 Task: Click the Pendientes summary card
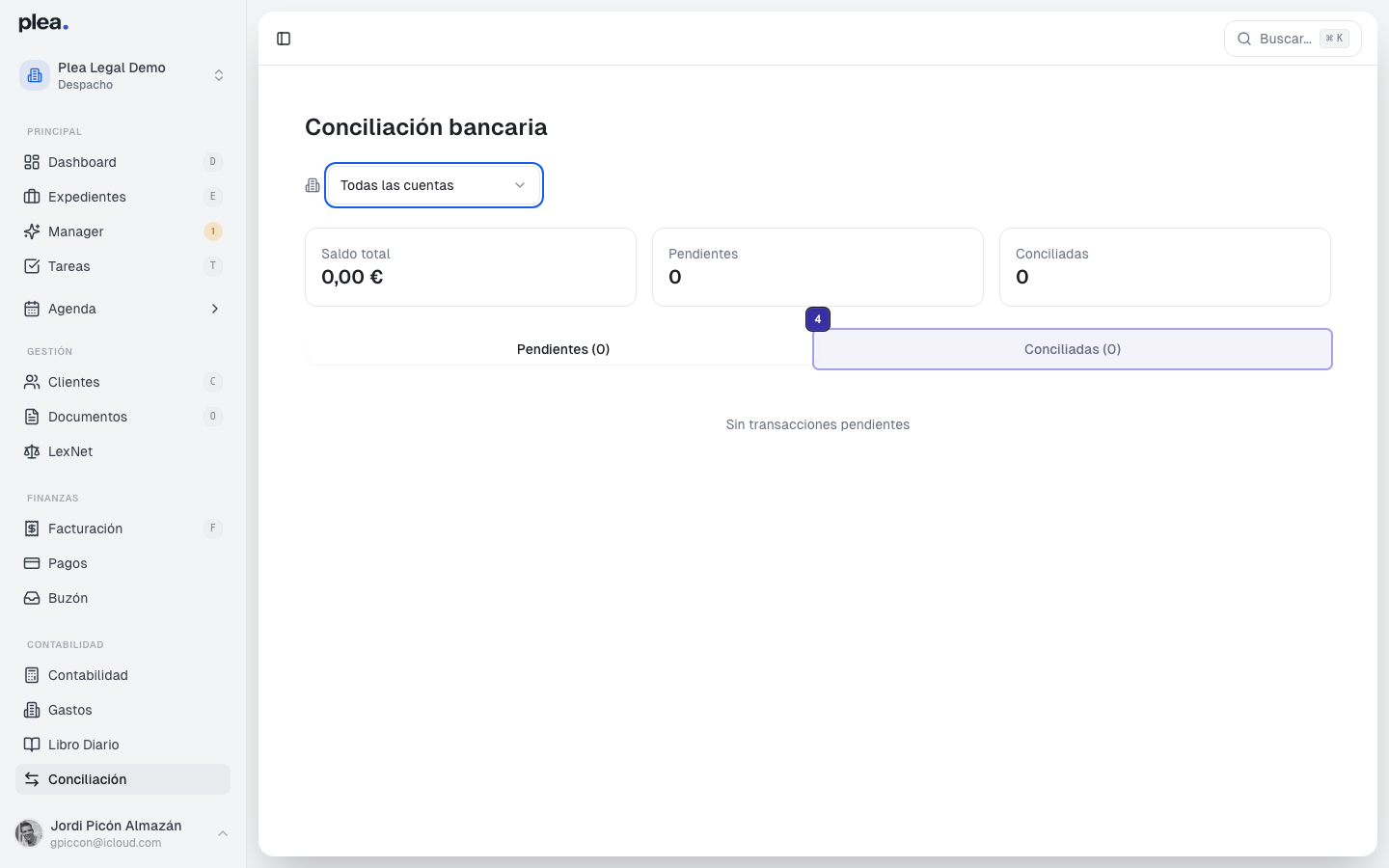click(x=818, y=267)
